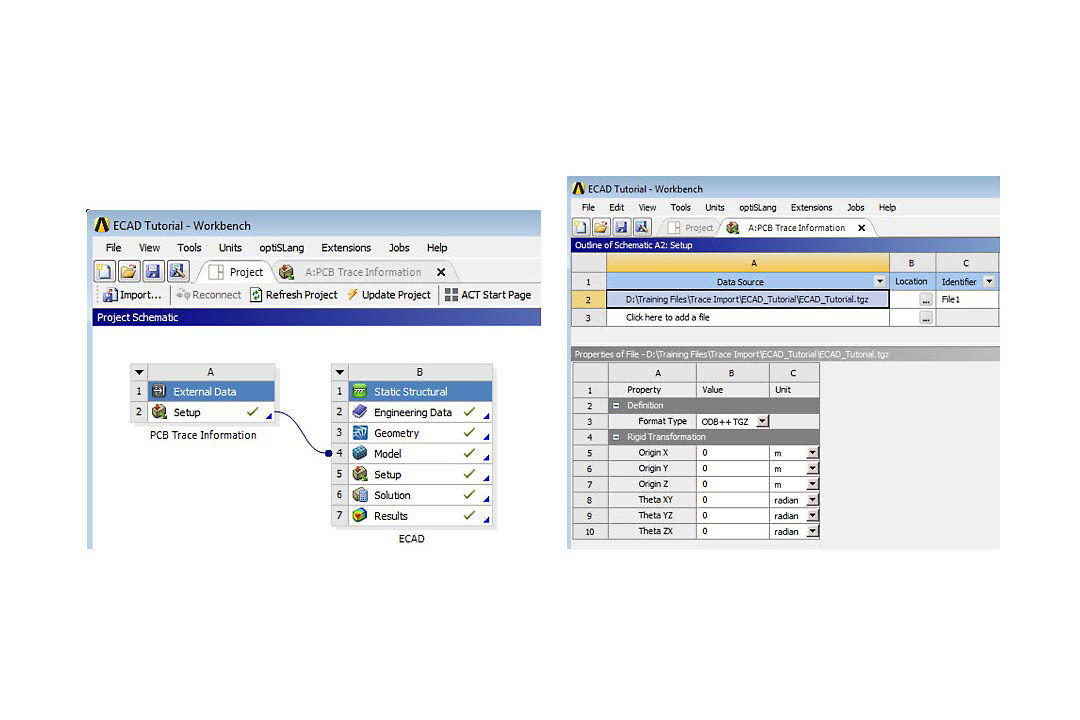Click the Reconnect toolbar item
Screen dimensions: 1080x720
tap(209, 295)
